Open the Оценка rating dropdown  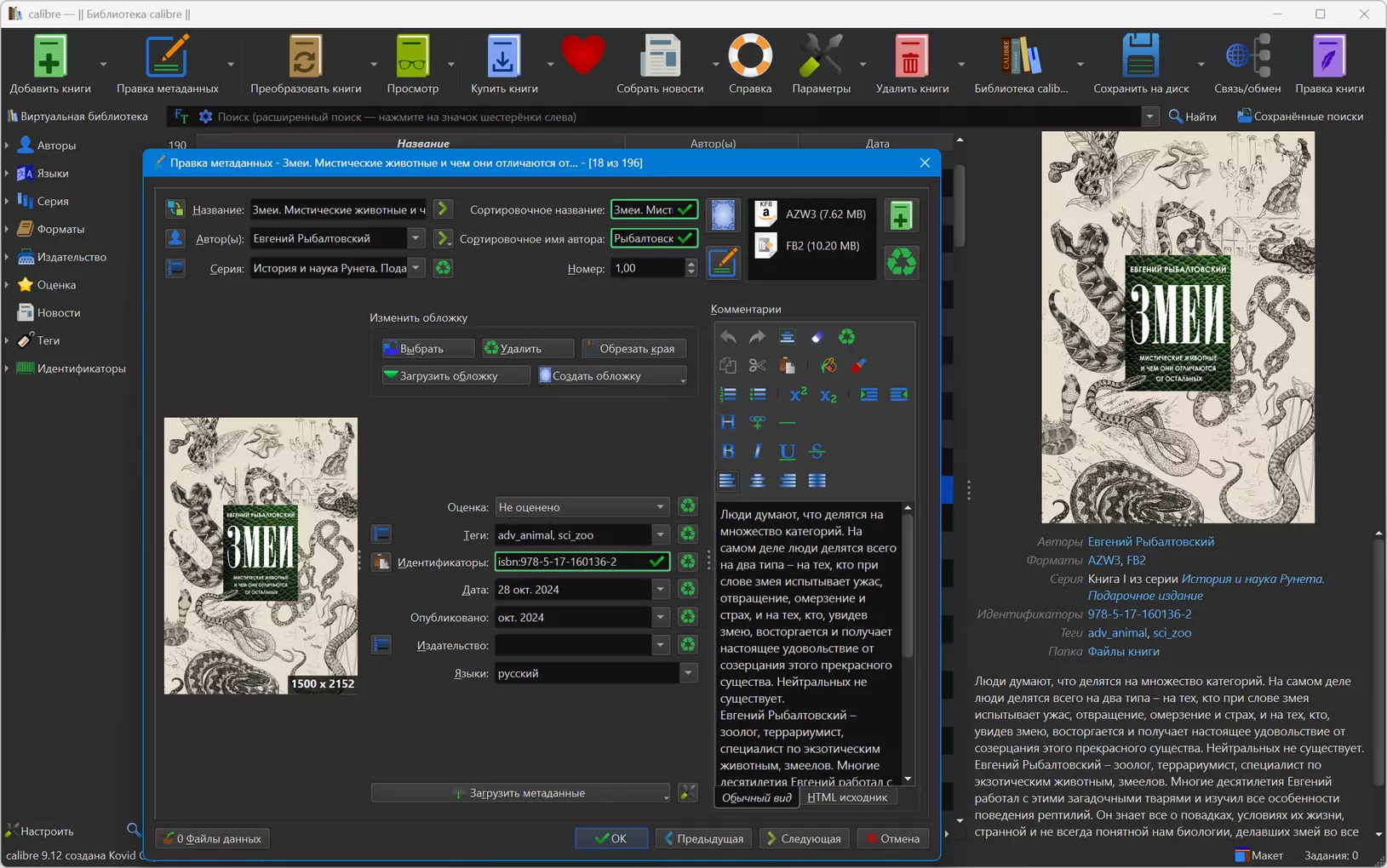coord(660,507)
